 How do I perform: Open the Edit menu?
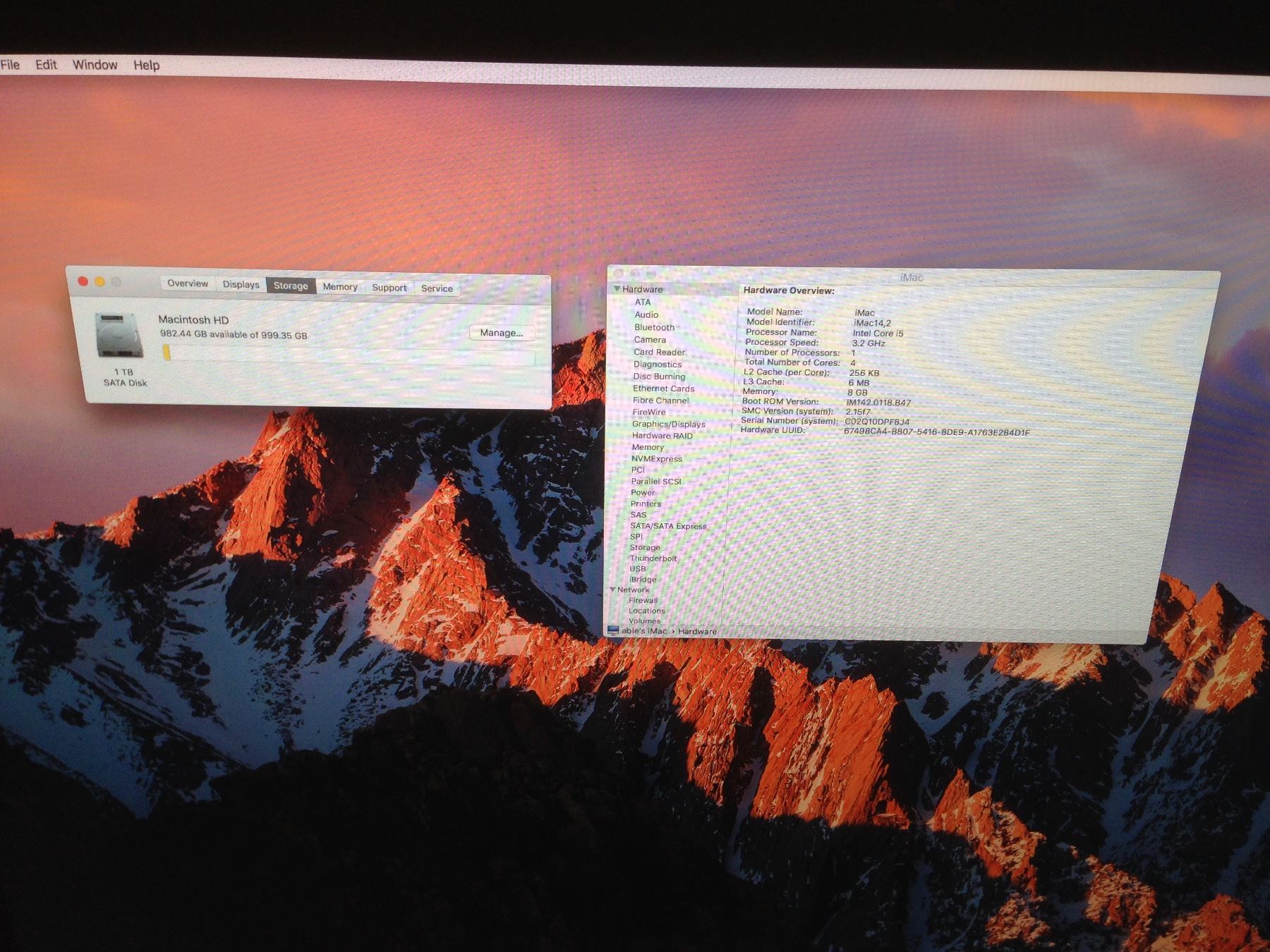coord(46,64)
